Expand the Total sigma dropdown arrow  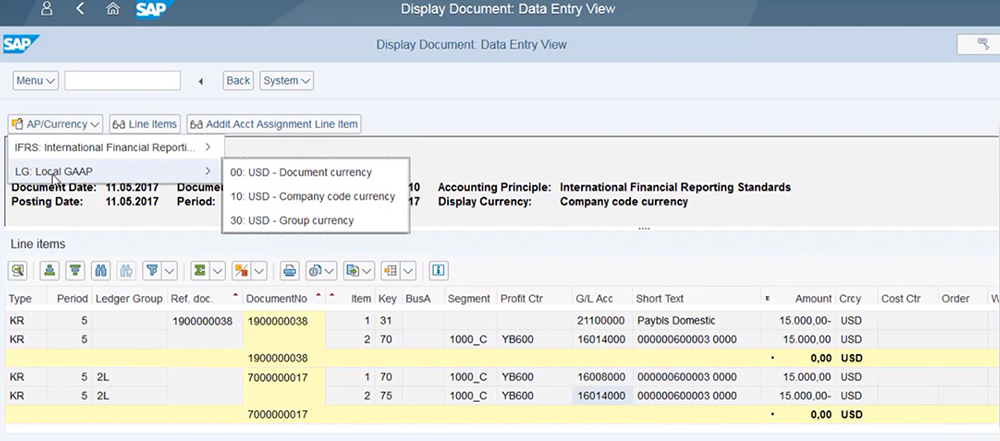[x=217, y=270]
